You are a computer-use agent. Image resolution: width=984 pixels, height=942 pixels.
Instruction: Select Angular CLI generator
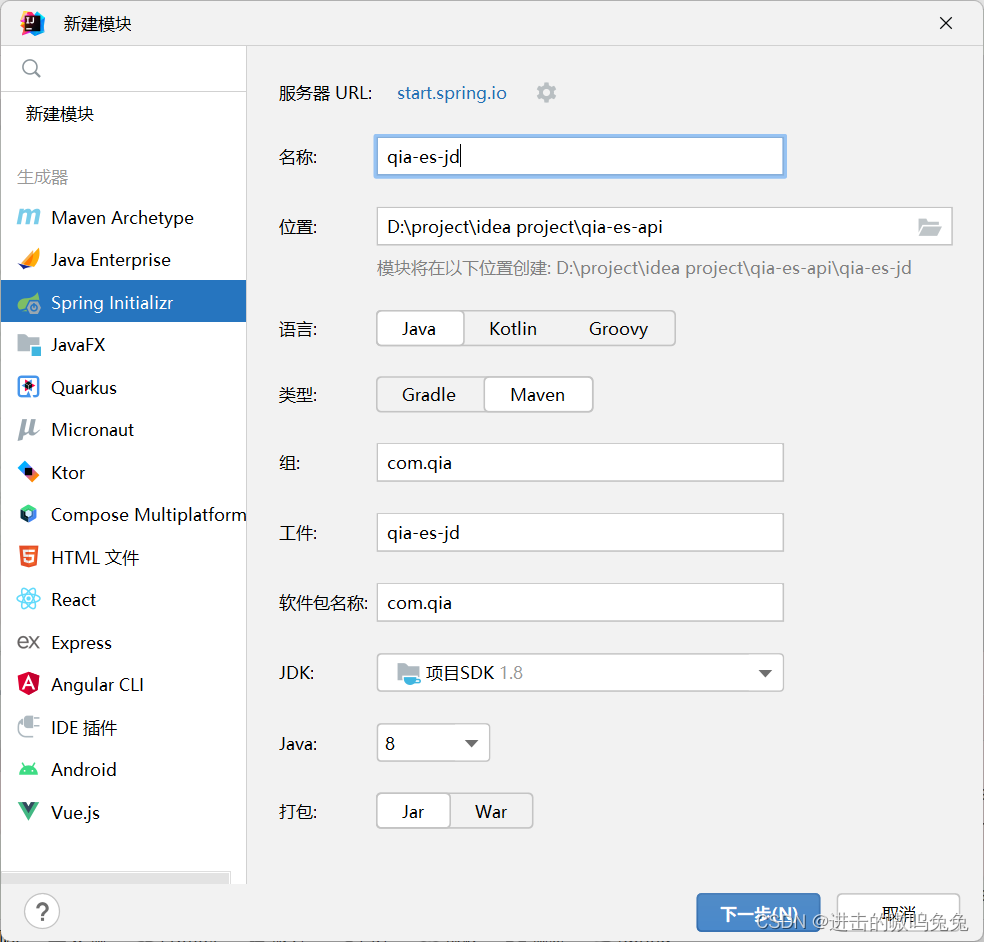pos(124,684)
